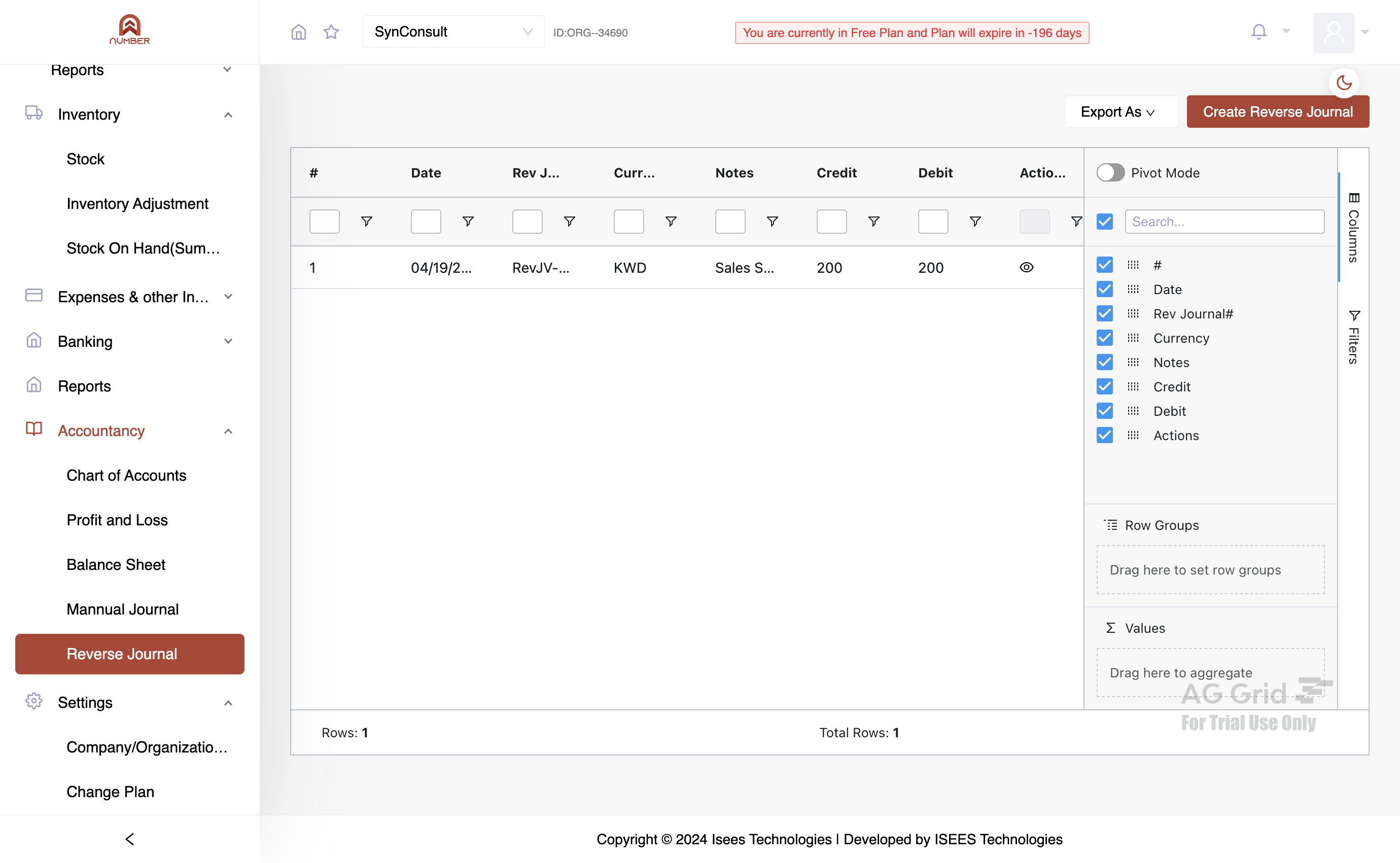Go to the home icon
This screenshot has height=863, width=1400.
[299, 32]
